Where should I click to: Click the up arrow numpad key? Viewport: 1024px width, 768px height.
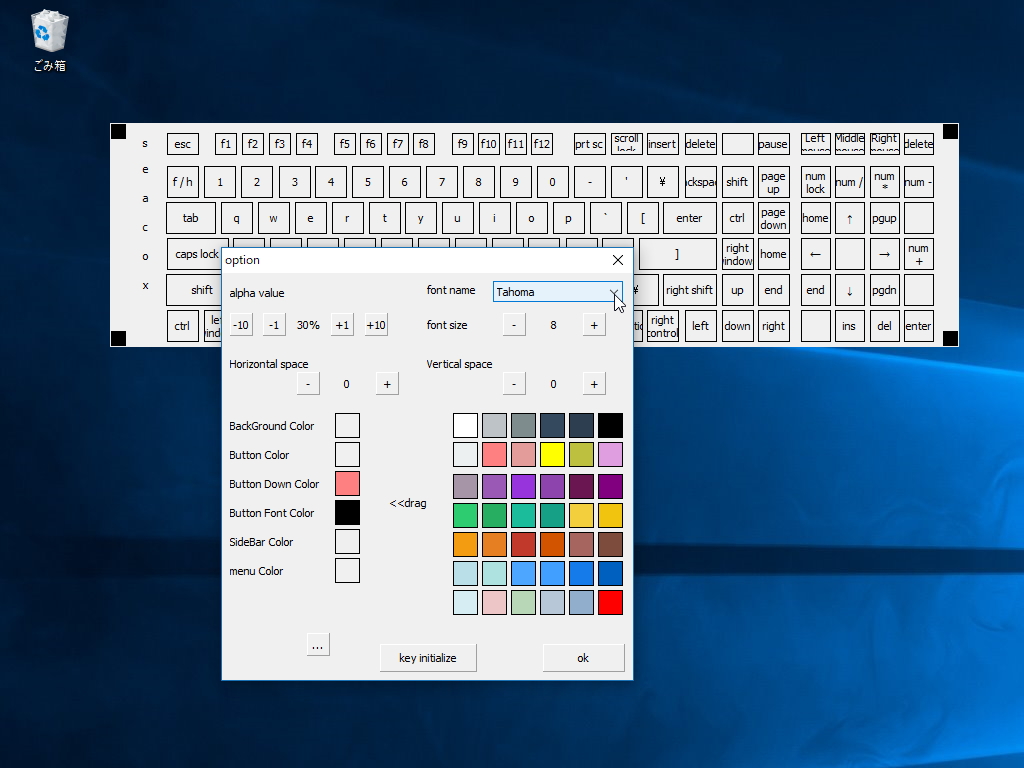[850, 218]
